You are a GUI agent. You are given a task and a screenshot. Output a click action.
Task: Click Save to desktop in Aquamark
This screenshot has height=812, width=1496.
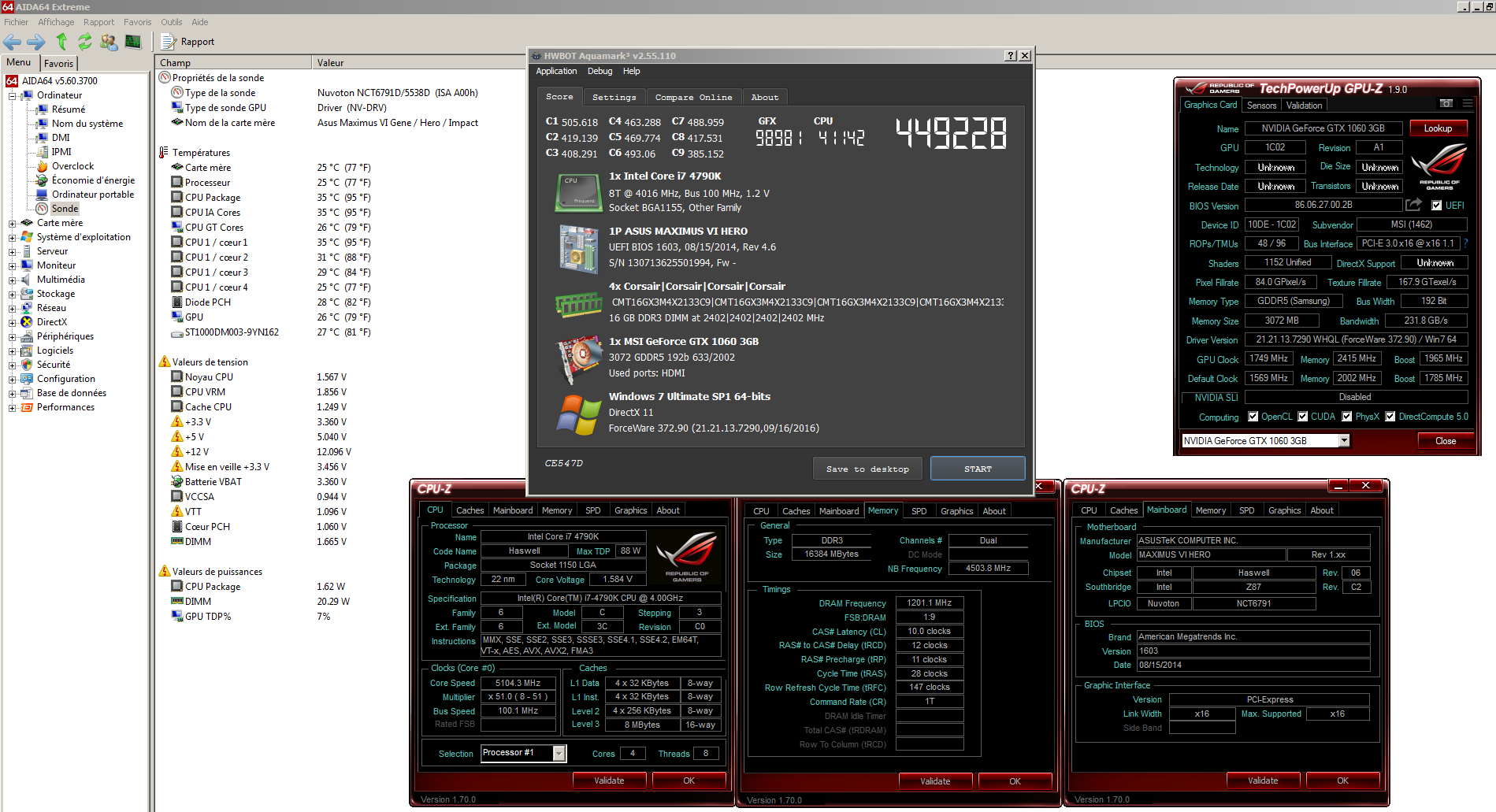tap(867, 469)
